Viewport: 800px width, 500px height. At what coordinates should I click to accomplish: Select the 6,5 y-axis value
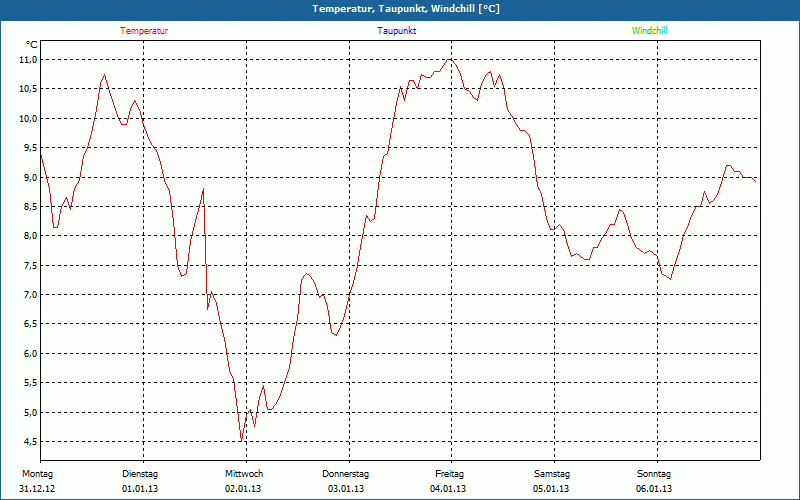coord(31,324)
